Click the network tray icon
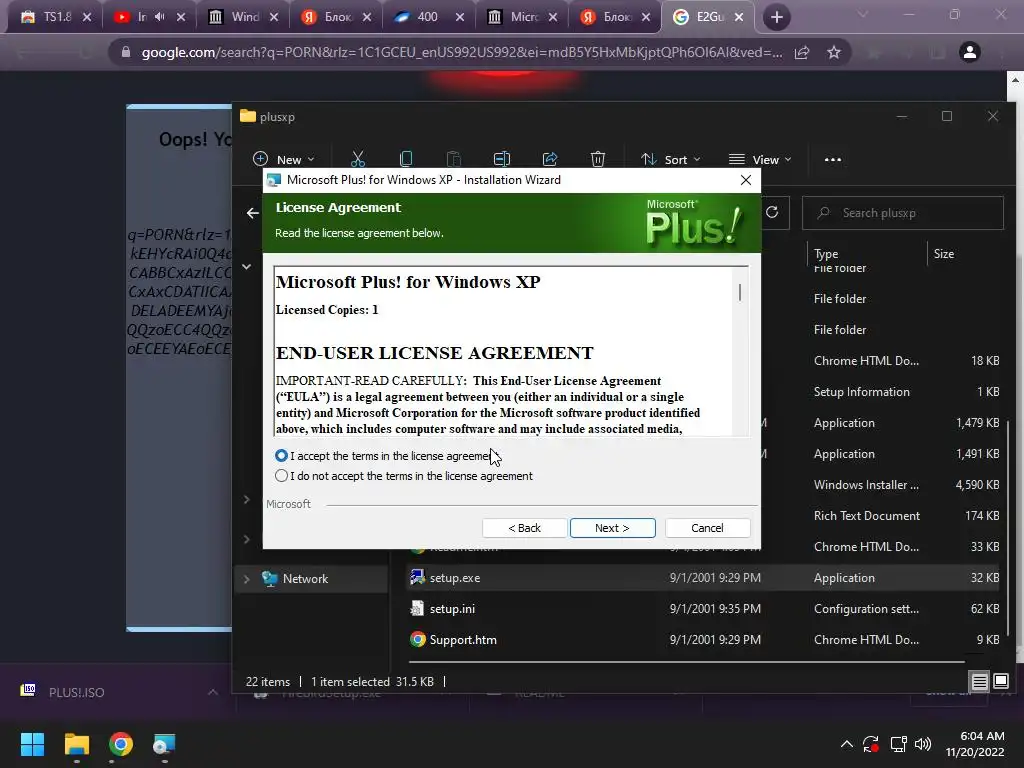This screenshot has width=1024, height=768. coord(899,744)
